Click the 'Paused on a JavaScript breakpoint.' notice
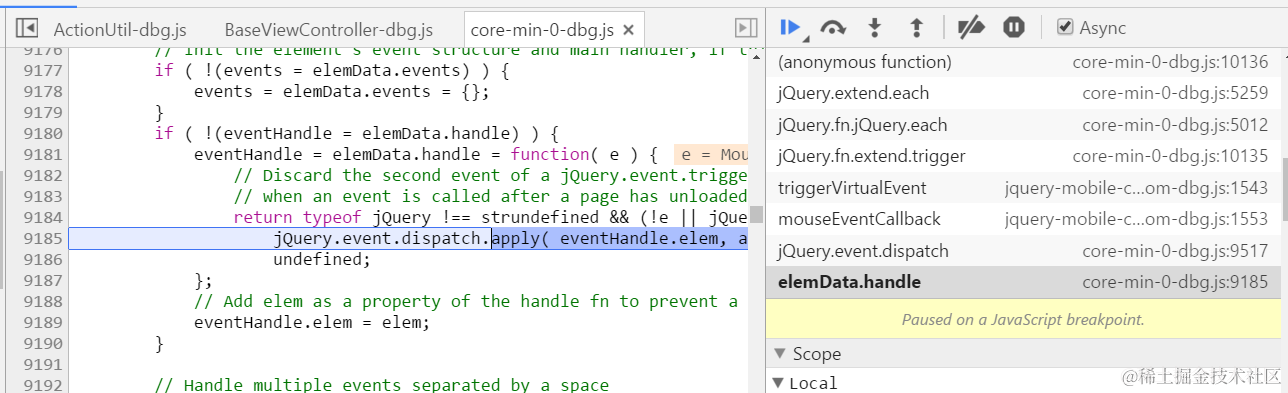Image resolution: width=1288 pixels, height=393 pixels. click(1023, 320)
